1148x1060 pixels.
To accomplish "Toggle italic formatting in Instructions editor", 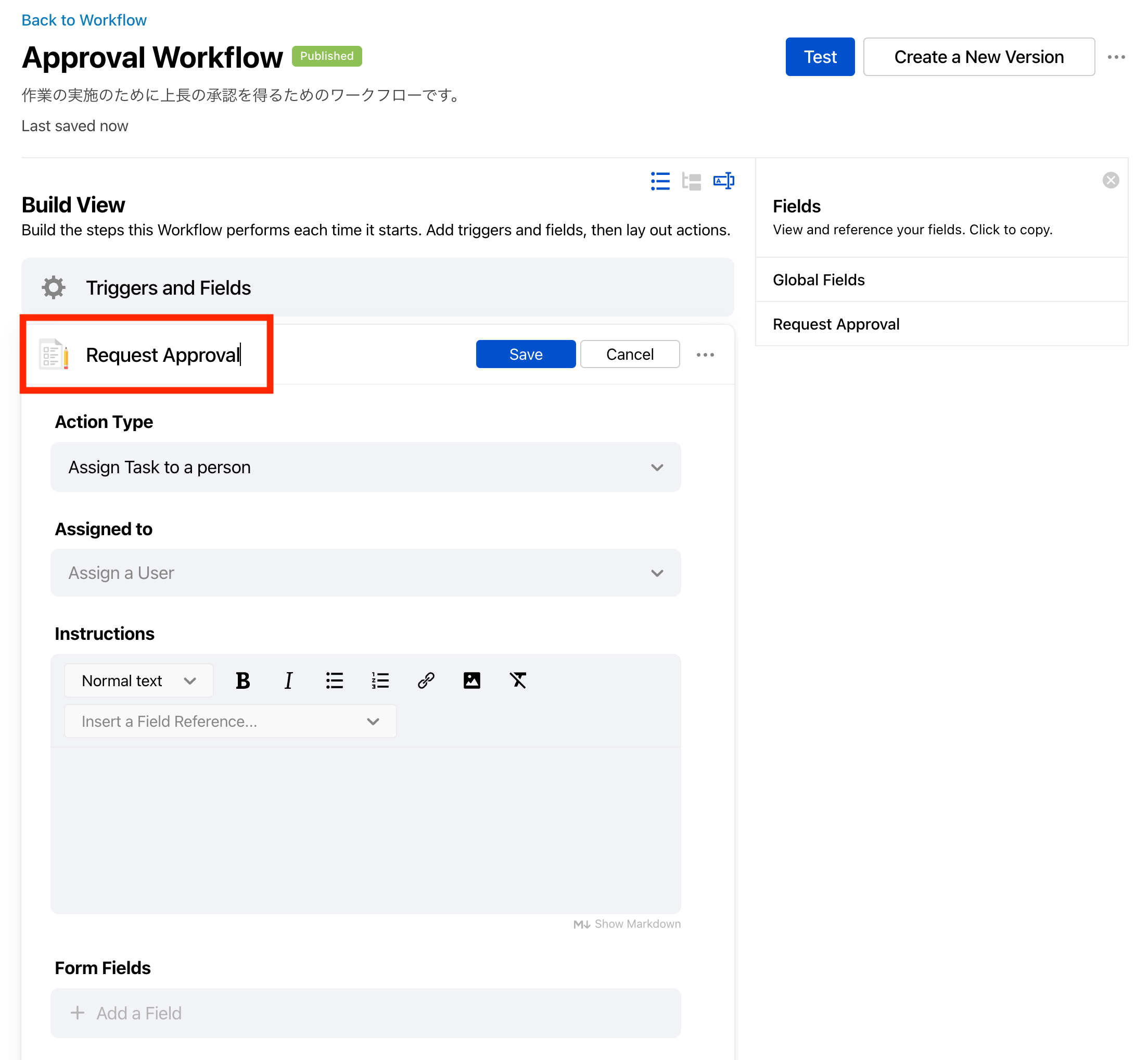I will 288,681.
